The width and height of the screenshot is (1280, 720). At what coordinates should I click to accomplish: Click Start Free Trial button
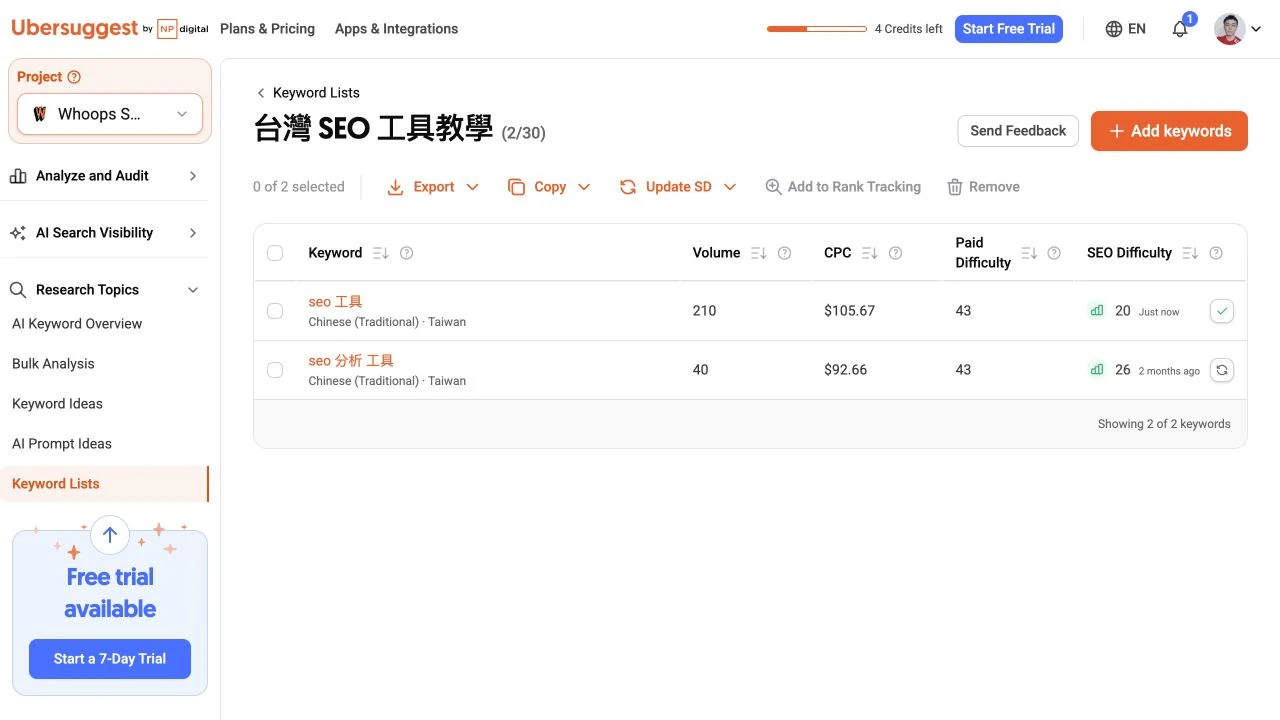(1009, 29)
